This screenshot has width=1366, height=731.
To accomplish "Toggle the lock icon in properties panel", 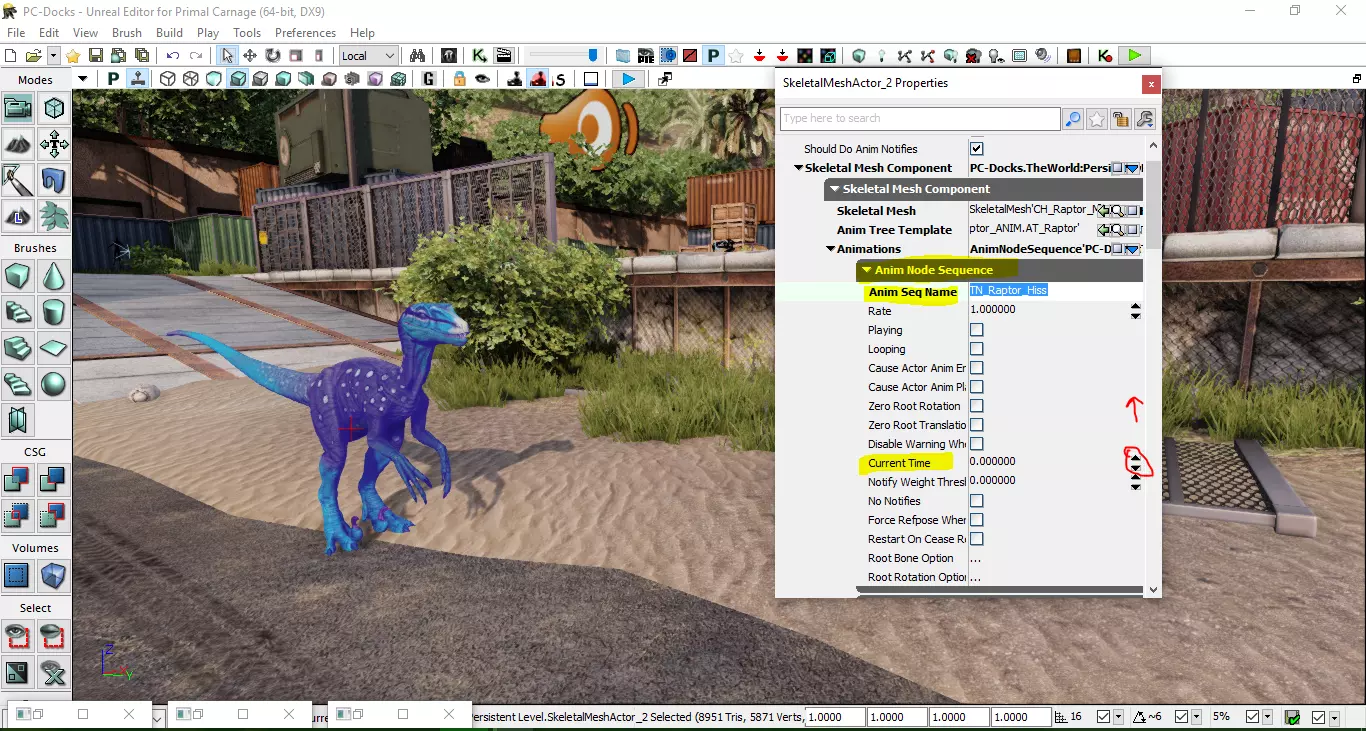I will (x=1120, y=120).
